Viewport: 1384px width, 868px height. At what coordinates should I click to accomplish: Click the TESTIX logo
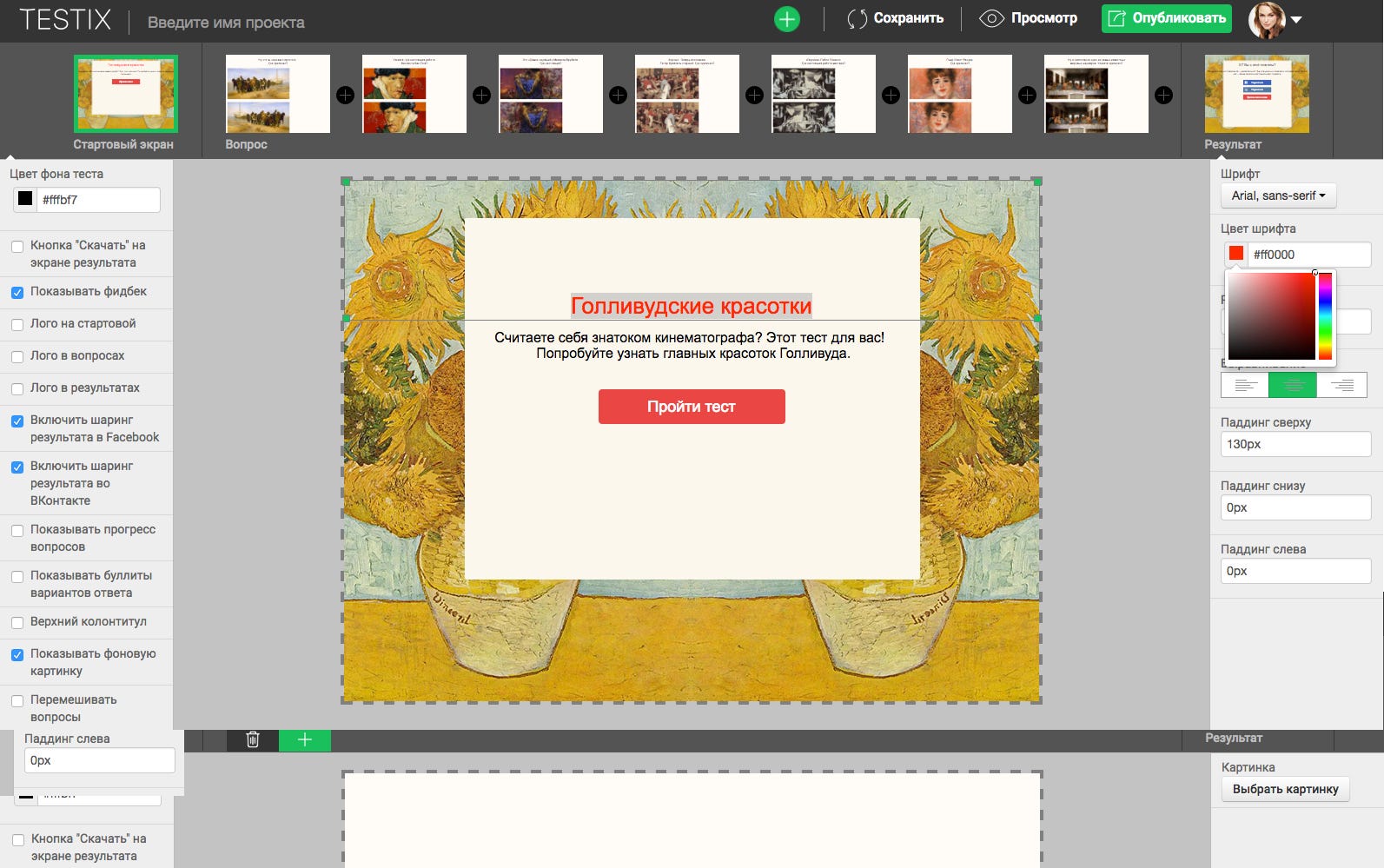pyautogui.click(x=65, y=19)
